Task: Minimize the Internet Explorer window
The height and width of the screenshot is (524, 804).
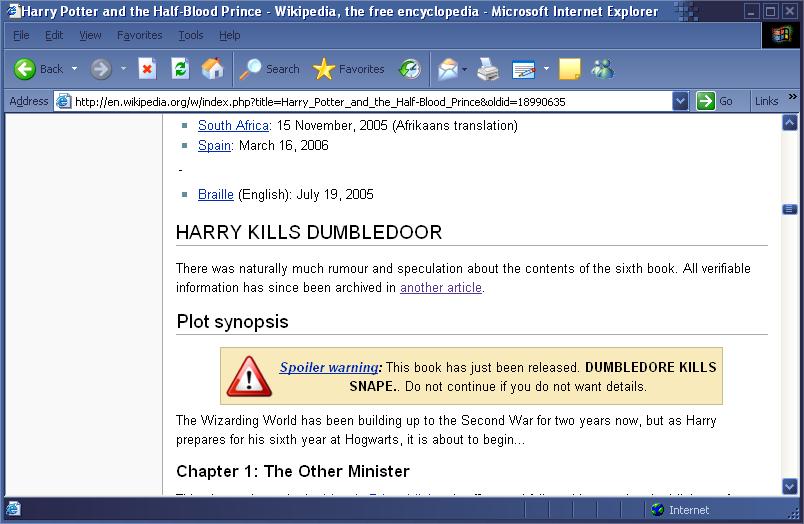Action: (751, 11)
